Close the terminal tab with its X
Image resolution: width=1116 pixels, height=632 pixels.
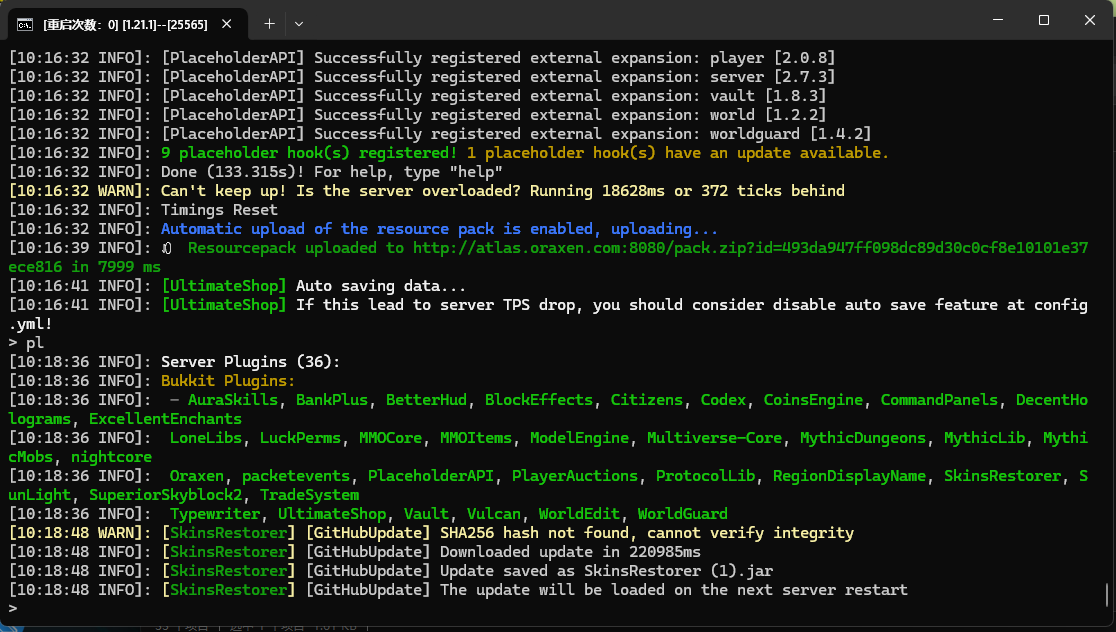(x=230, y=22)
